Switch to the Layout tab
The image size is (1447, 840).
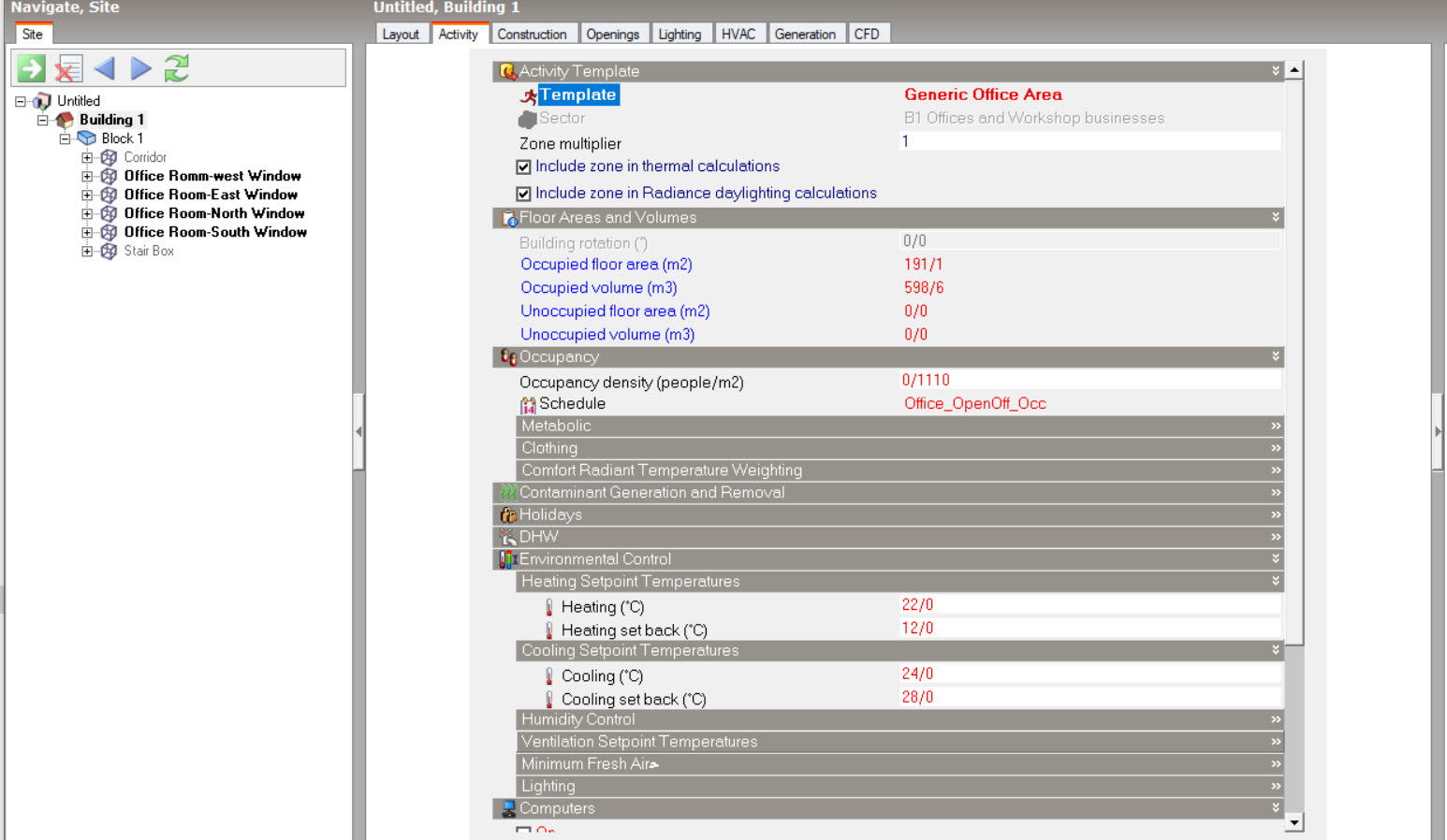pos(401,34)
